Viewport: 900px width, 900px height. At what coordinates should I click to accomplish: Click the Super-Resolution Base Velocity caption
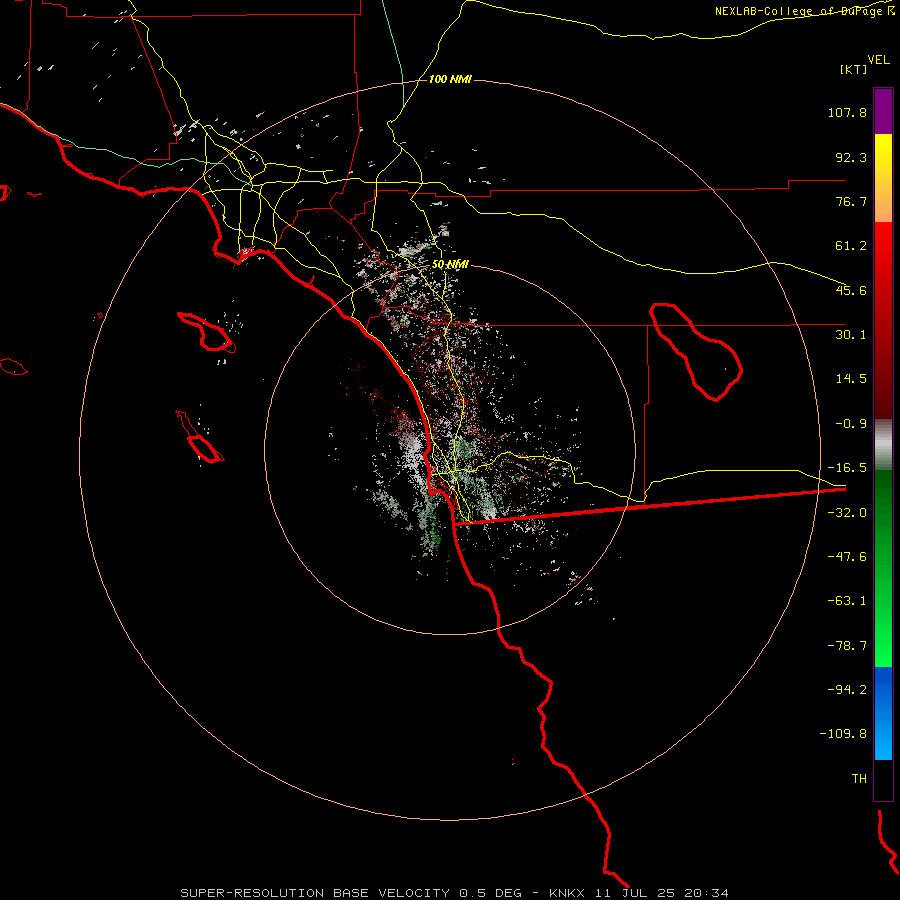455,893
